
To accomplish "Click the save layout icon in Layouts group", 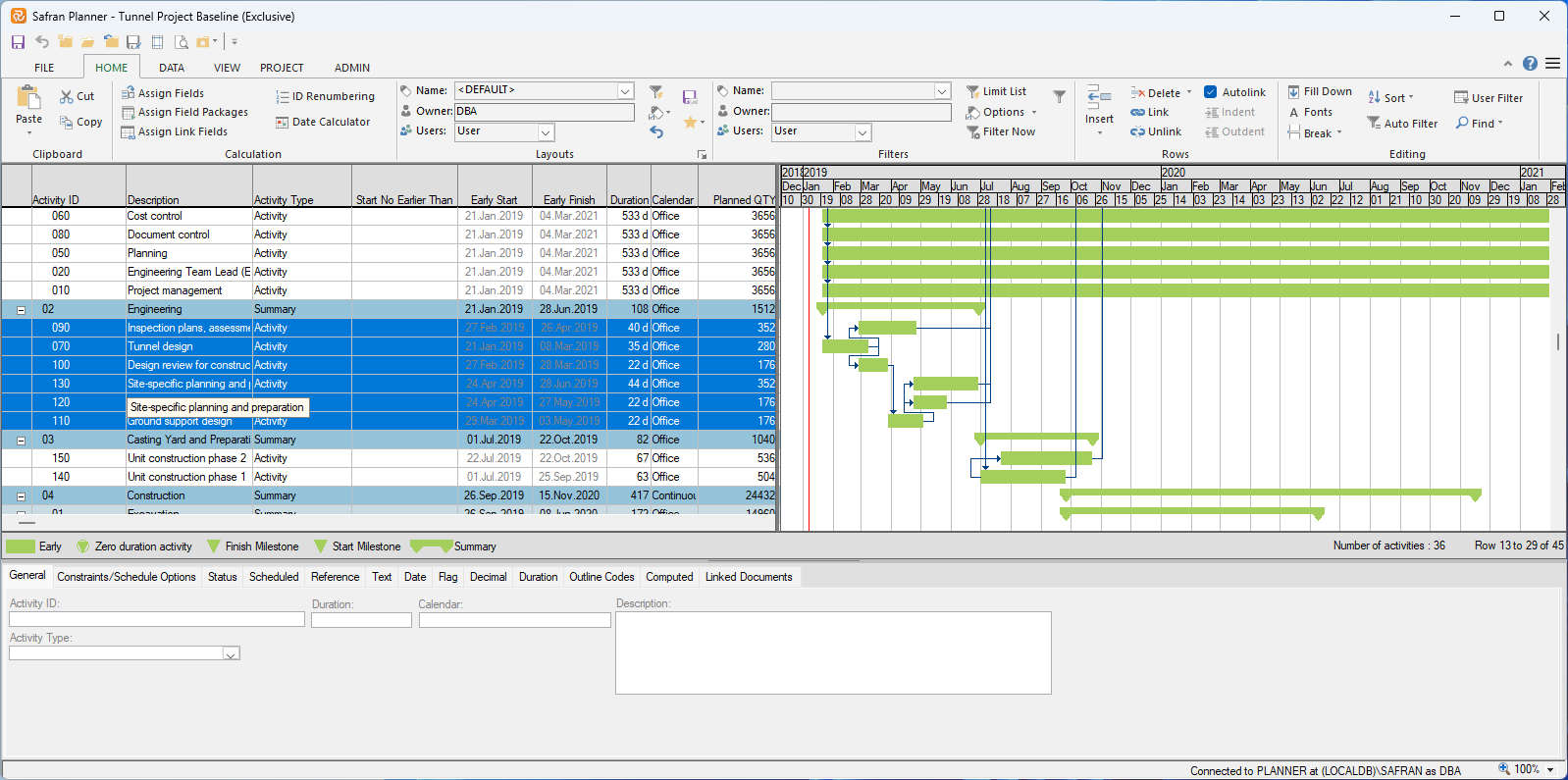I will pos(690,96).
